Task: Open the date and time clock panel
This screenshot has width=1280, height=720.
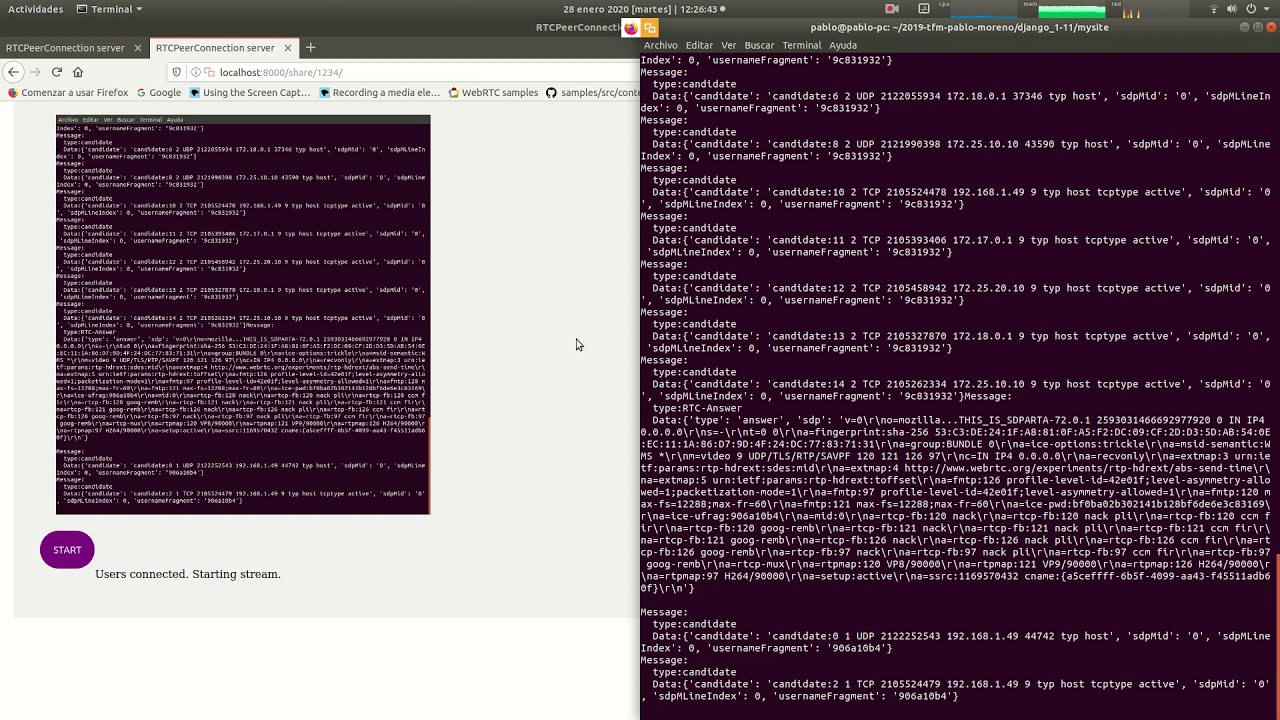Action: [x=644, y=9]
